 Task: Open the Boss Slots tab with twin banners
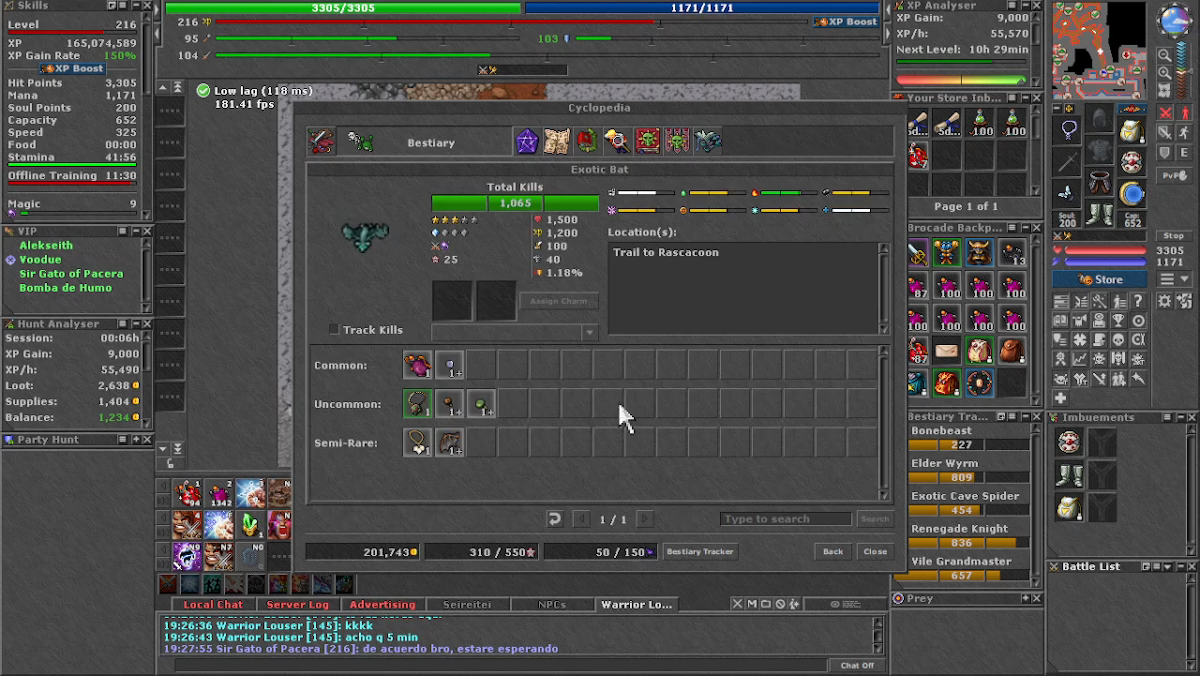coord(678,142)
